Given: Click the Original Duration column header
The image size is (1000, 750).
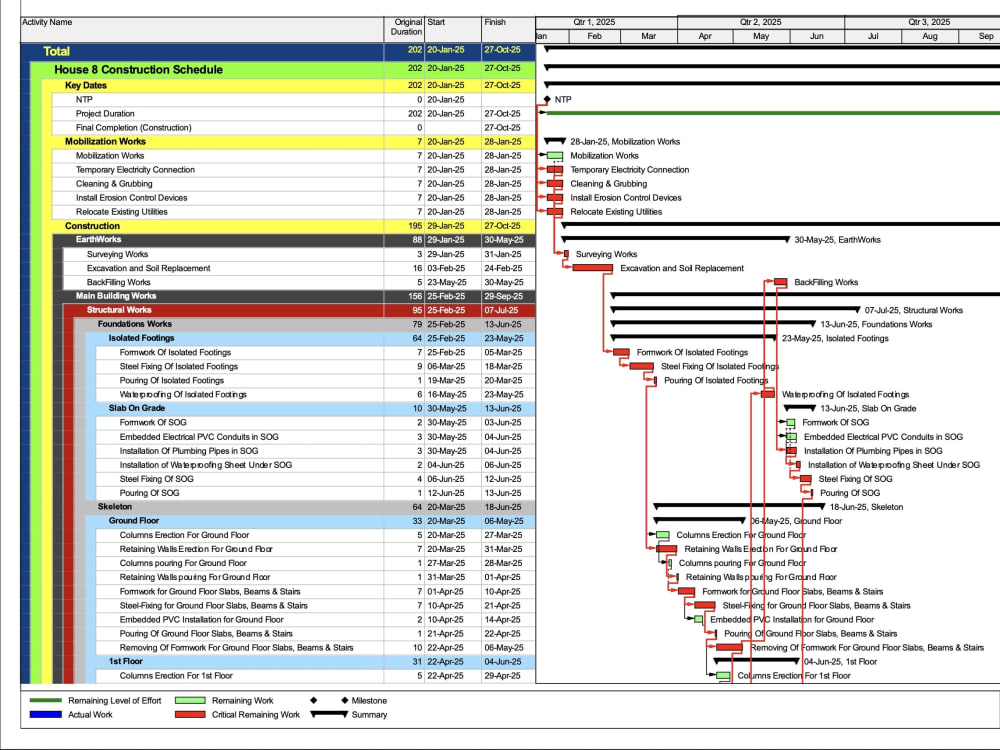Looking at the screenshot, I should 404,29.
